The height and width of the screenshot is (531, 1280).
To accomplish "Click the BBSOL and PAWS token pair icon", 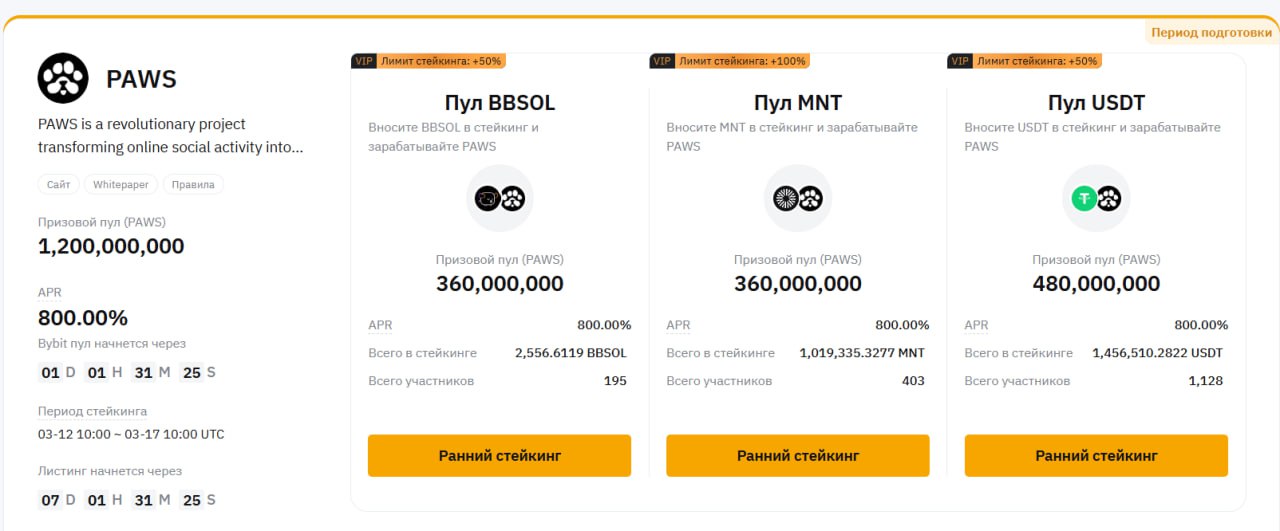I will 500,198.
